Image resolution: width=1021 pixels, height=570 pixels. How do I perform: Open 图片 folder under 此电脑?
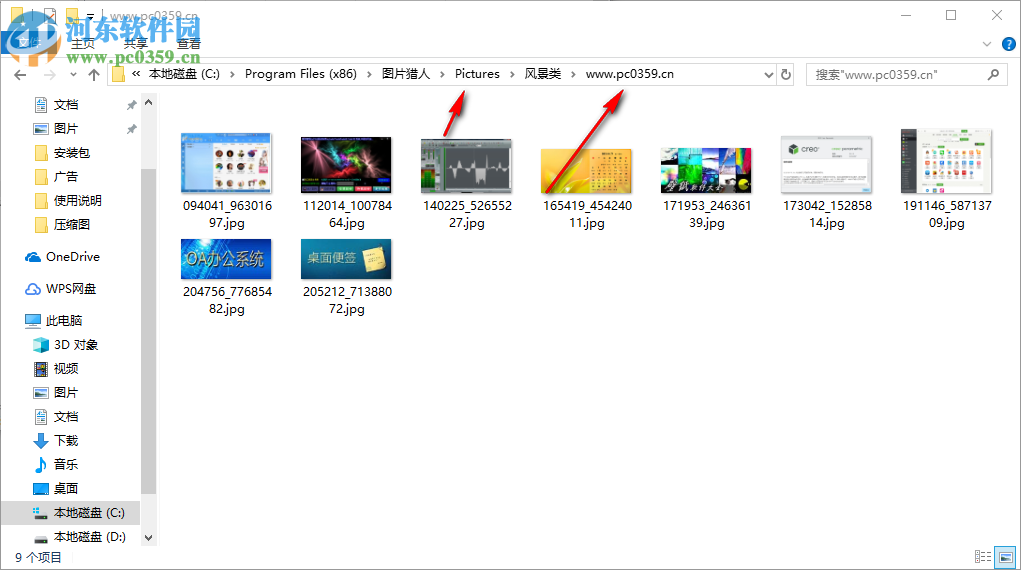click(66, 393)
